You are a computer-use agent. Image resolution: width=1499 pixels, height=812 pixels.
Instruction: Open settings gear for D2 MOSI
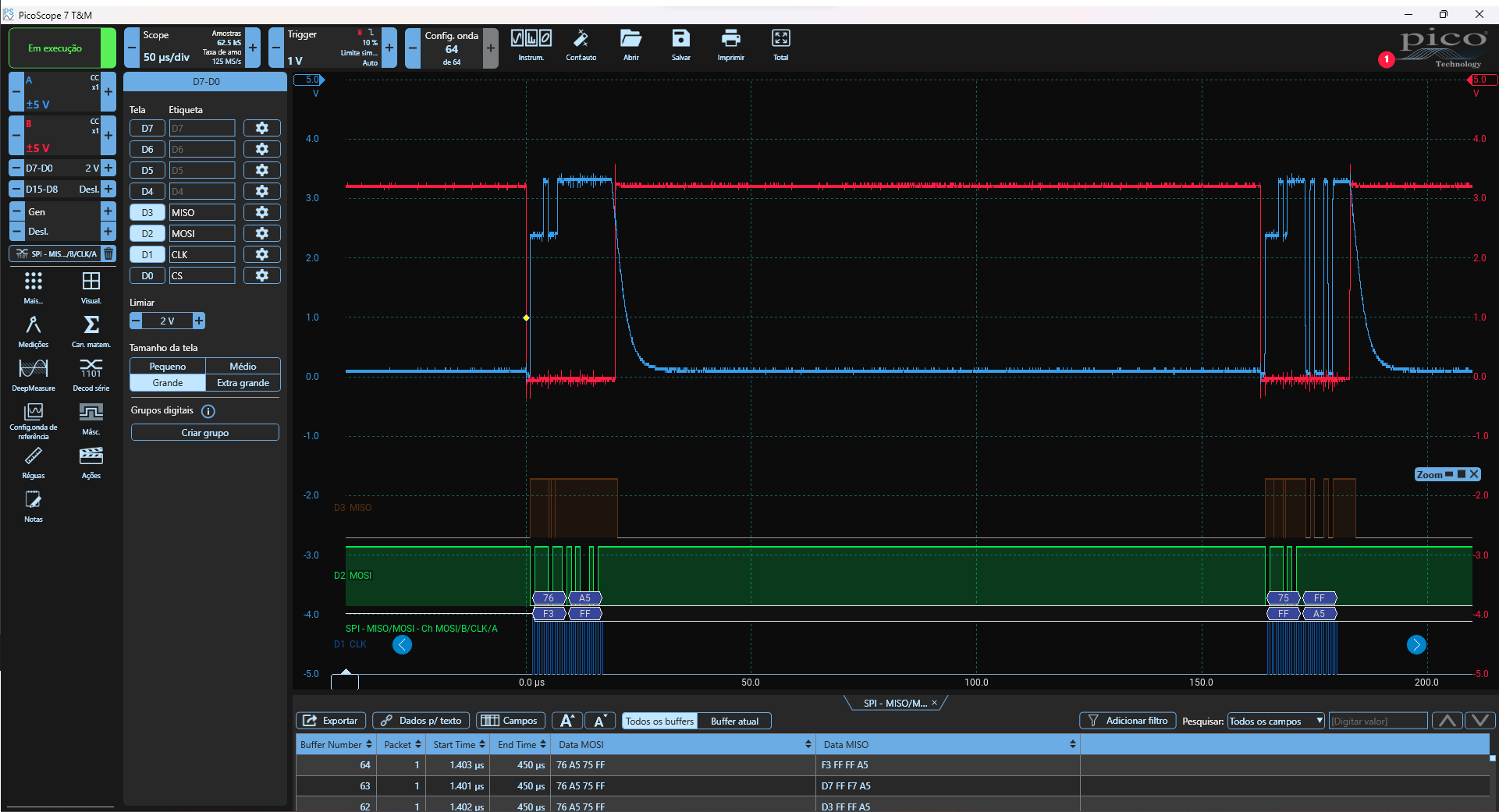point(262,233)
